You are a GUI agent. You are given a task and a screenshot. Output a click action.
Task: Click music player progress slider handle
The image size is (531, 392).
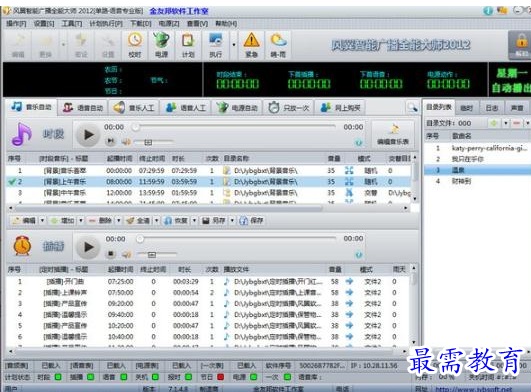click(135, 127)
